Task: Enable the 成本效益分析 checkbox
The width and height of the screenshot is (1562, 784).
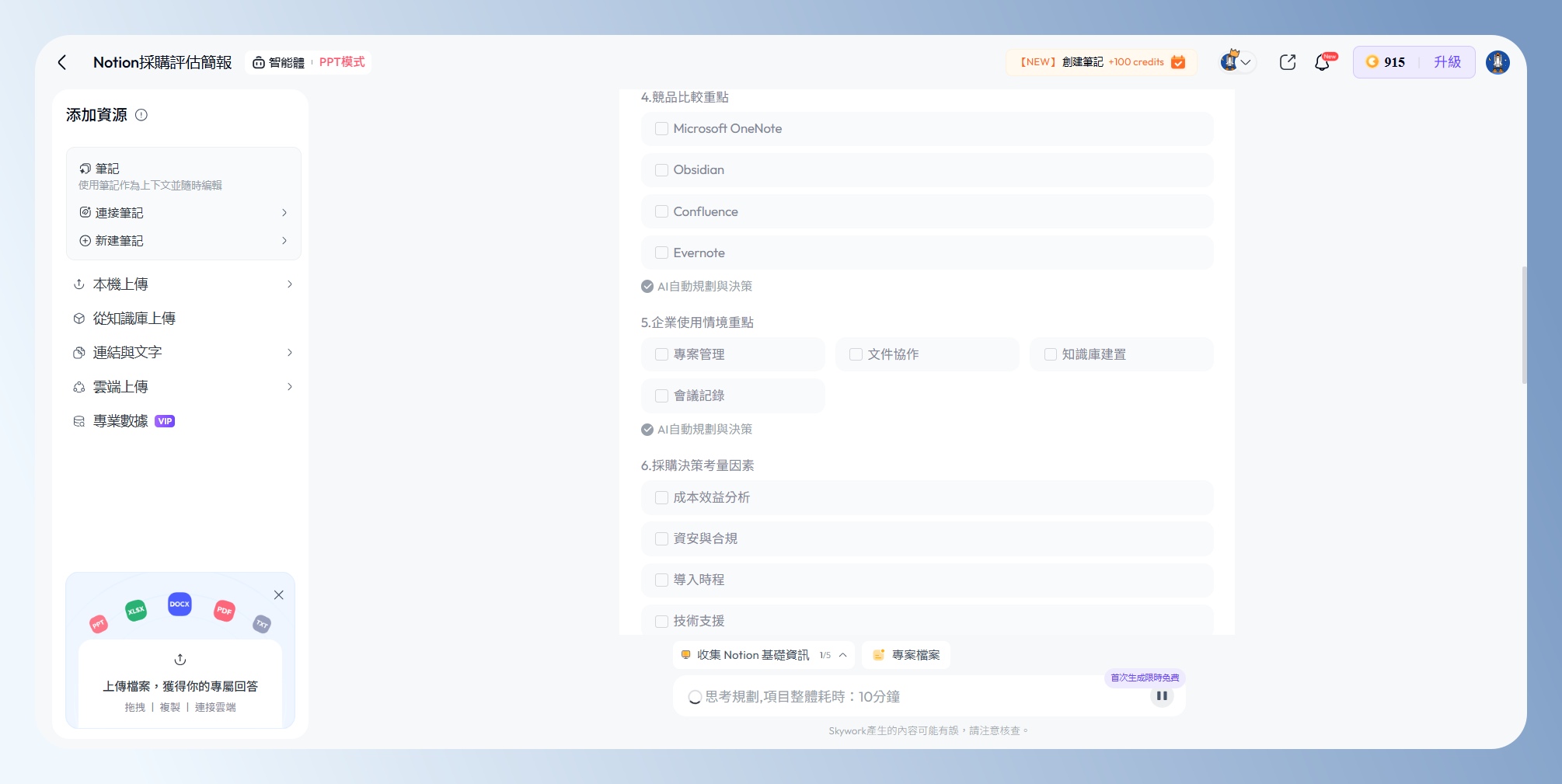Action: click(661, 497)
